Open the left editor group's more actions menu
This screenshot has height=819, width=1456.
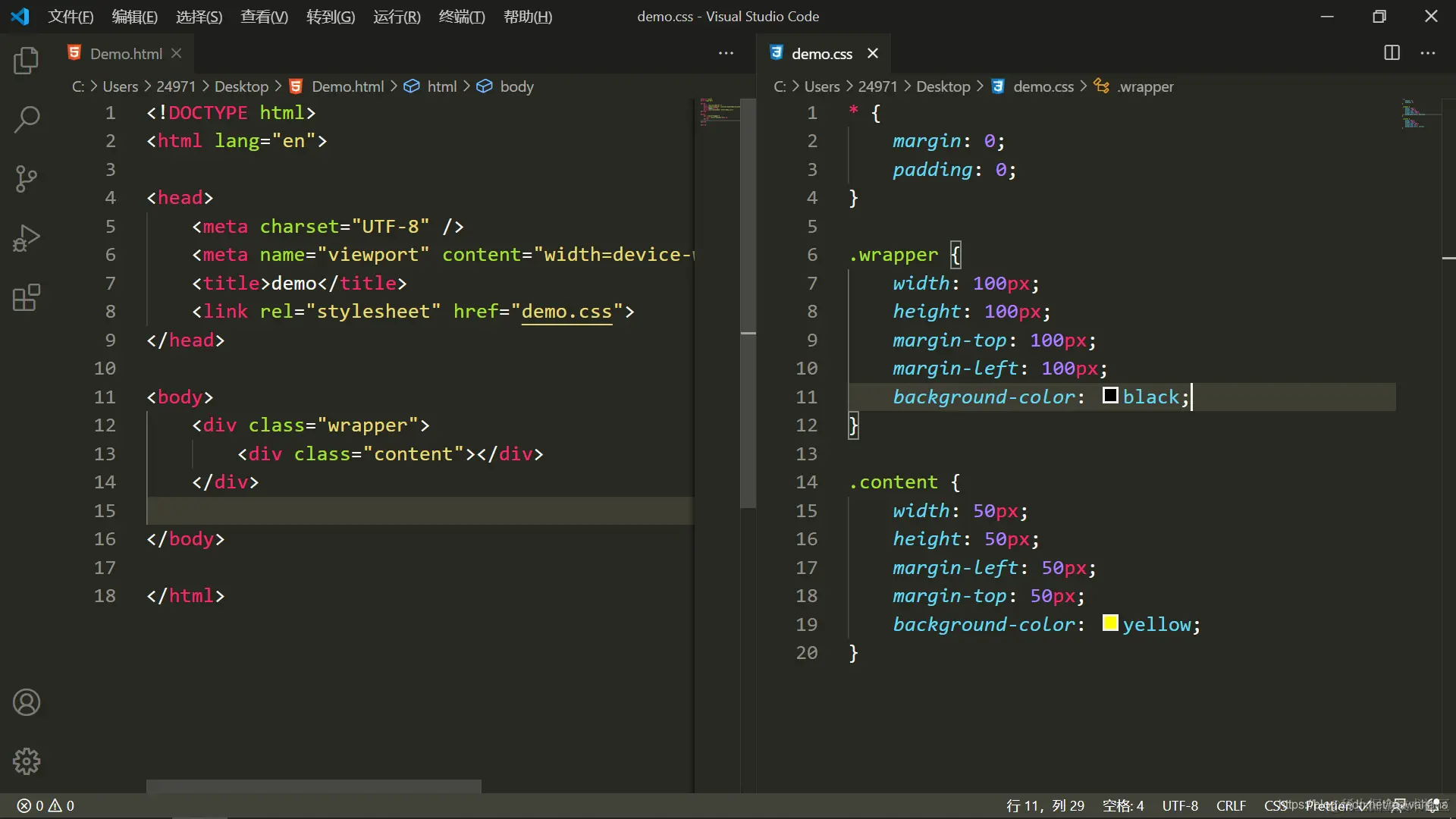726,53
